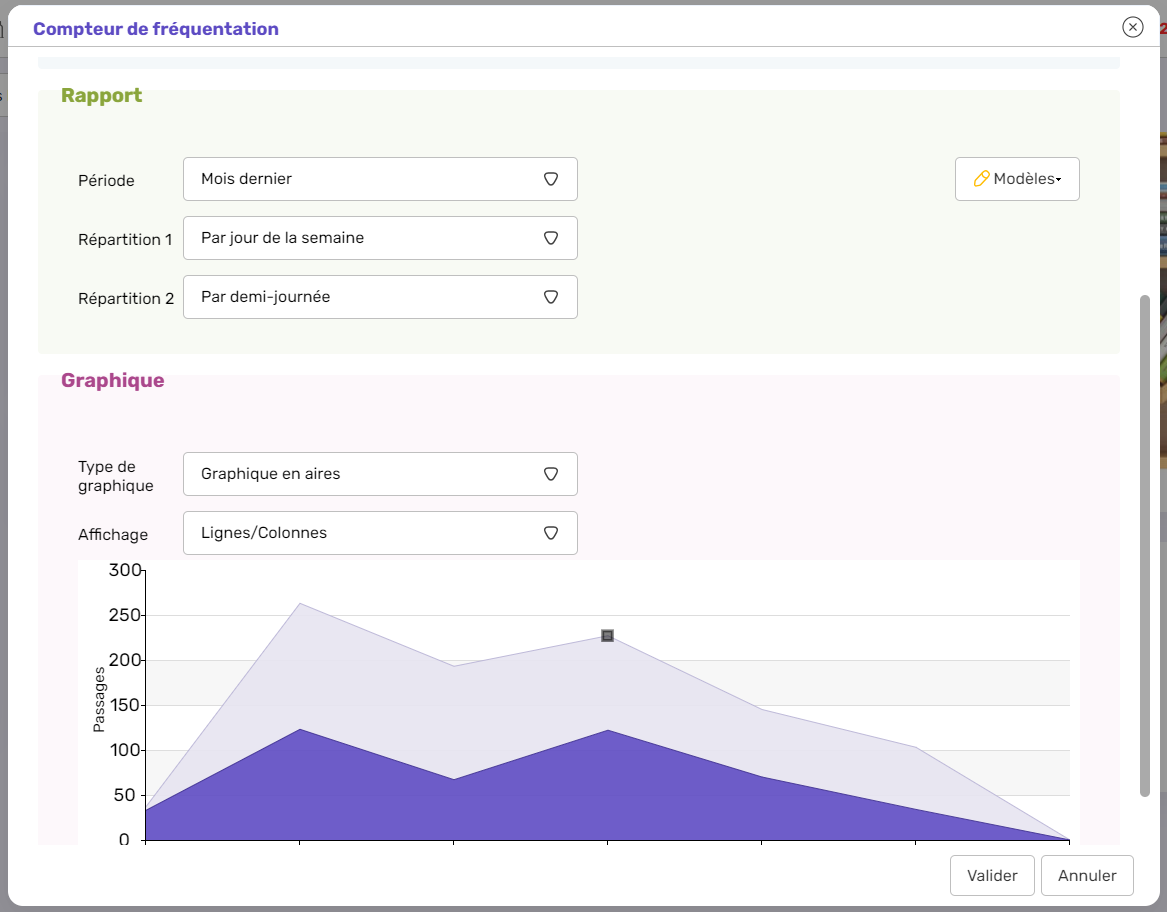This screenshot has width=1167, height=912.
Task: Click the Affichage field's arrow icon
Action: click(550, 533)
